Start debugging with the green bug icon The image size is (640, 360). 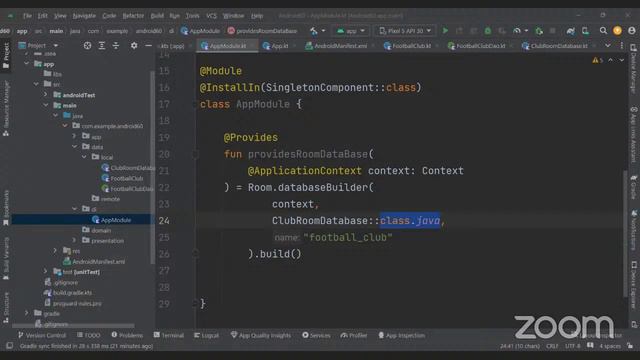click(x=488, y=31)
